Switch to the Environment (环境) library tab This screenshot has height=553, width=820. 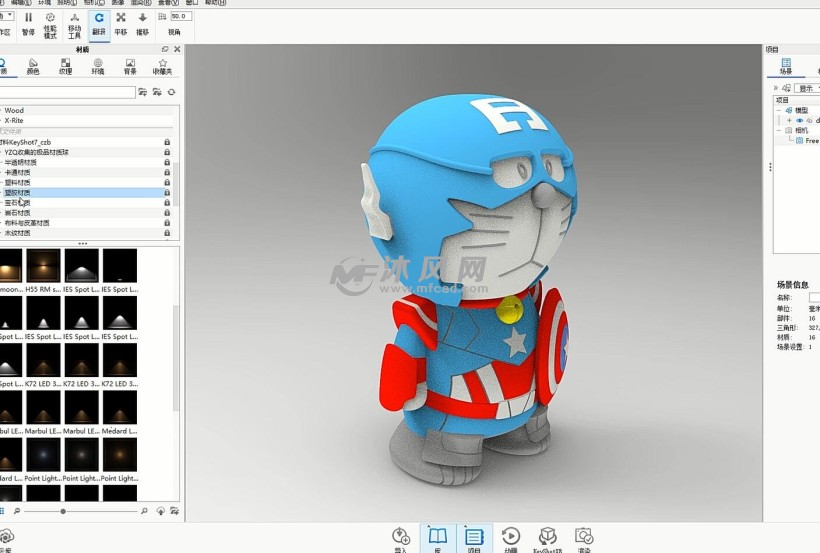click(97, 66)
